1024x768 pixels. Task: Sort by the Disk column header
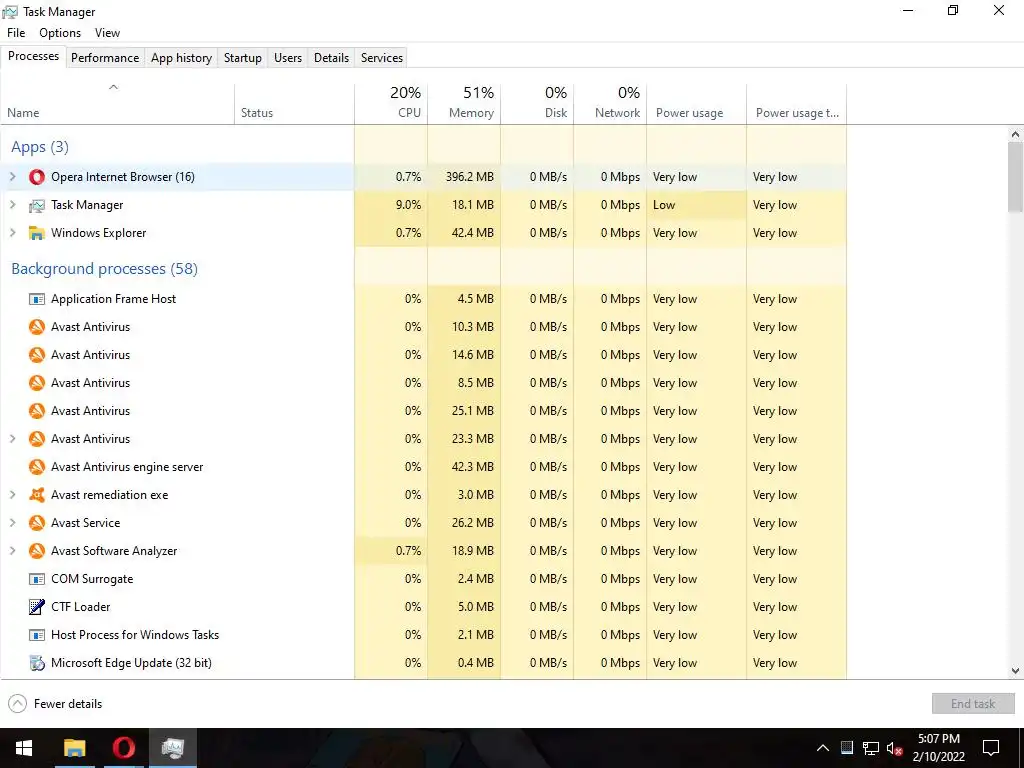(537, 103)
